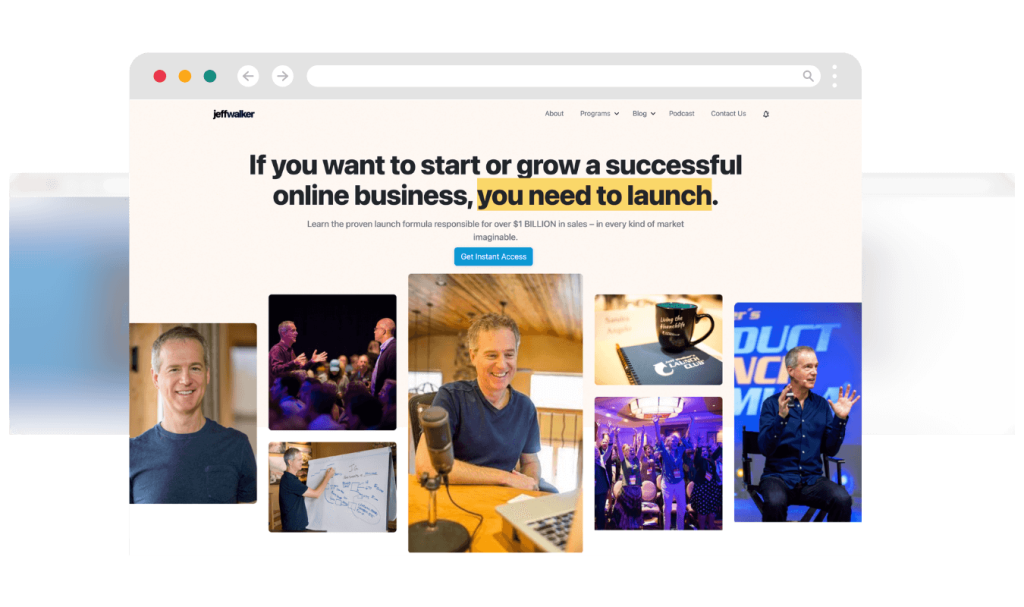Click the red window dot
Viewport: 1024px width, 607px height.
(159, 76)
